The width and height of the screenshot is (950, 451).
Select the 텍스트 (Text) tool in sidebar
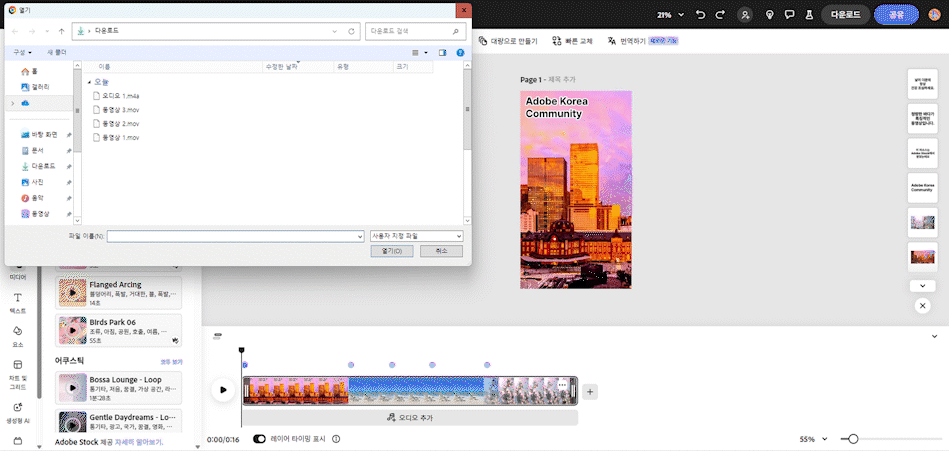pyautogui.click(x=18, y=303)
